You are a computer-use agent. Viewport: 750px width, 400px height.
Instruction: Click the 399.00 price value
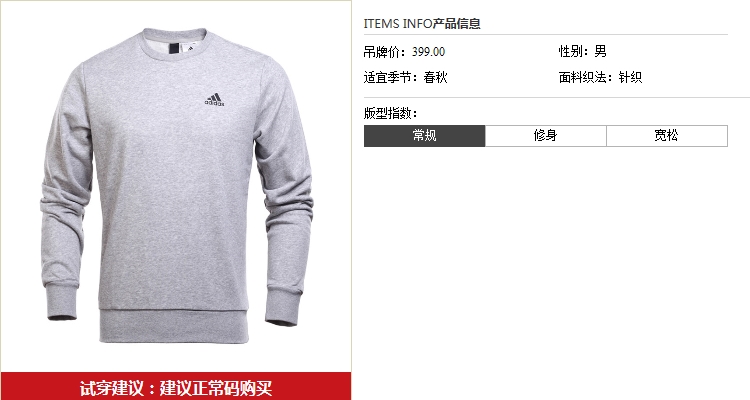(429, 52)
